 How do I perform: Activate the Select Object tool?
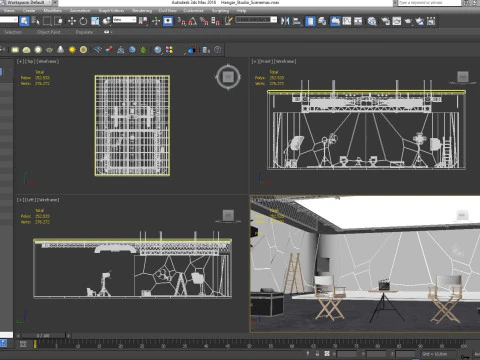(x=24, y=21)
